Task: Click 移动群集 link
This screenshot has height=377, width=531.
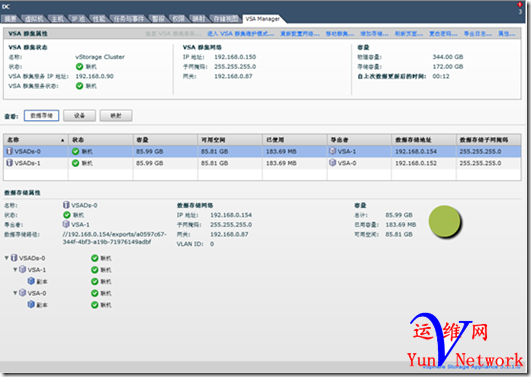Action: point(340,34)
